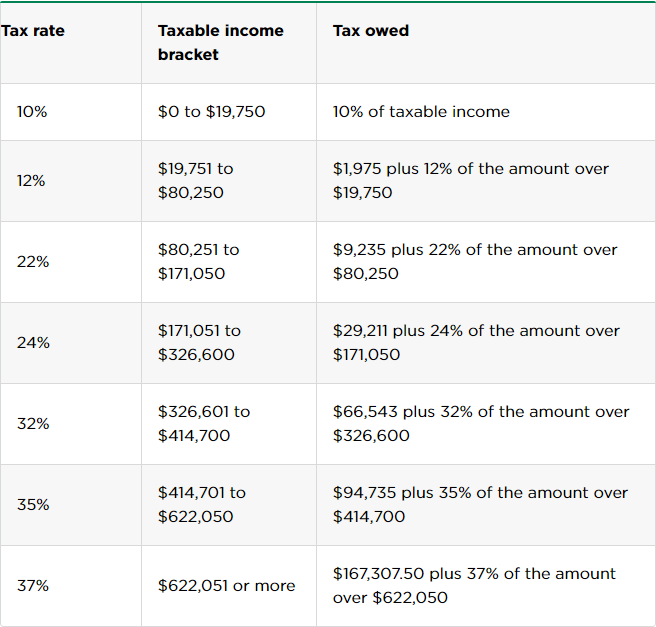
Task: Click the Tax owed column header
Action: point(371,31)
